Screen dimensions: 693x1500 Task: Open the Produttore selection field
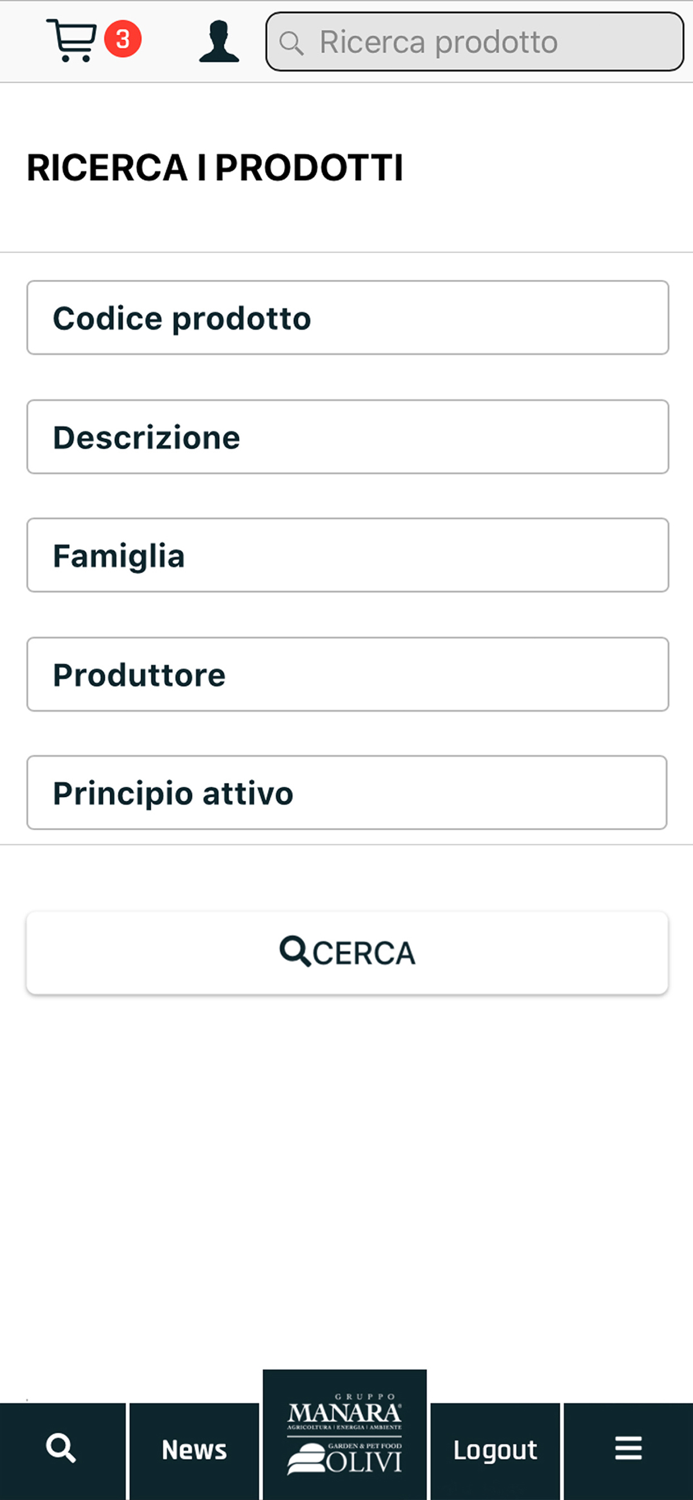point(347,674)
